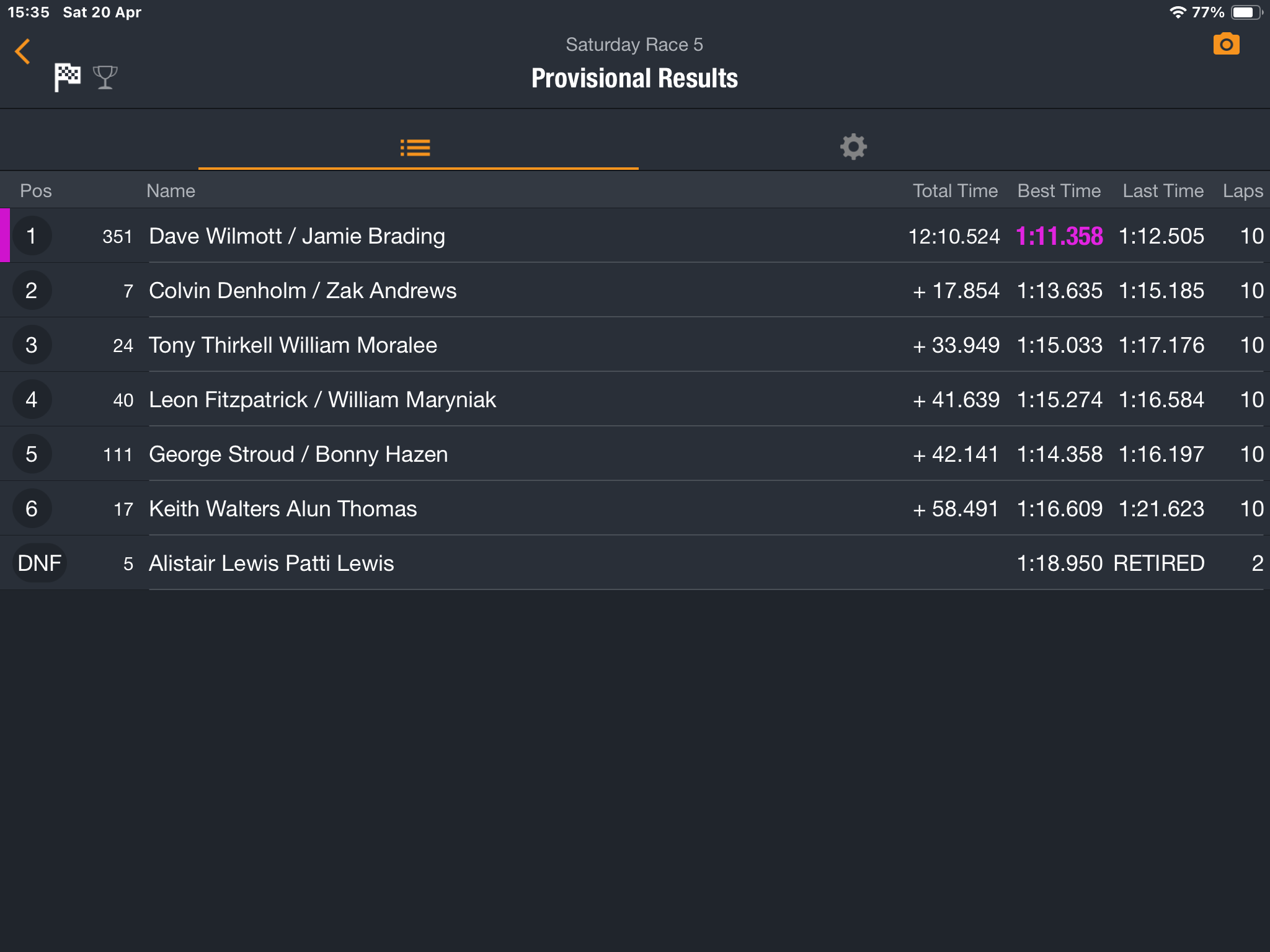Open the settings gear tab
This screenshot has width=1270, height=952.
pyautogui.click(x=853, y=147)
